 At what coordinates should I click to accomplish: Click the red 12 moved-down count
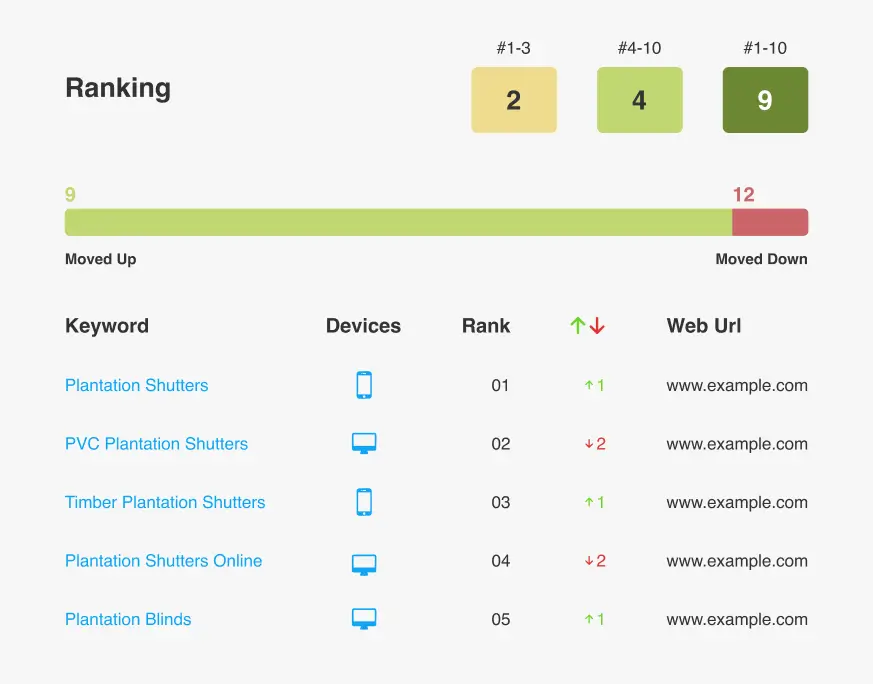744,194
